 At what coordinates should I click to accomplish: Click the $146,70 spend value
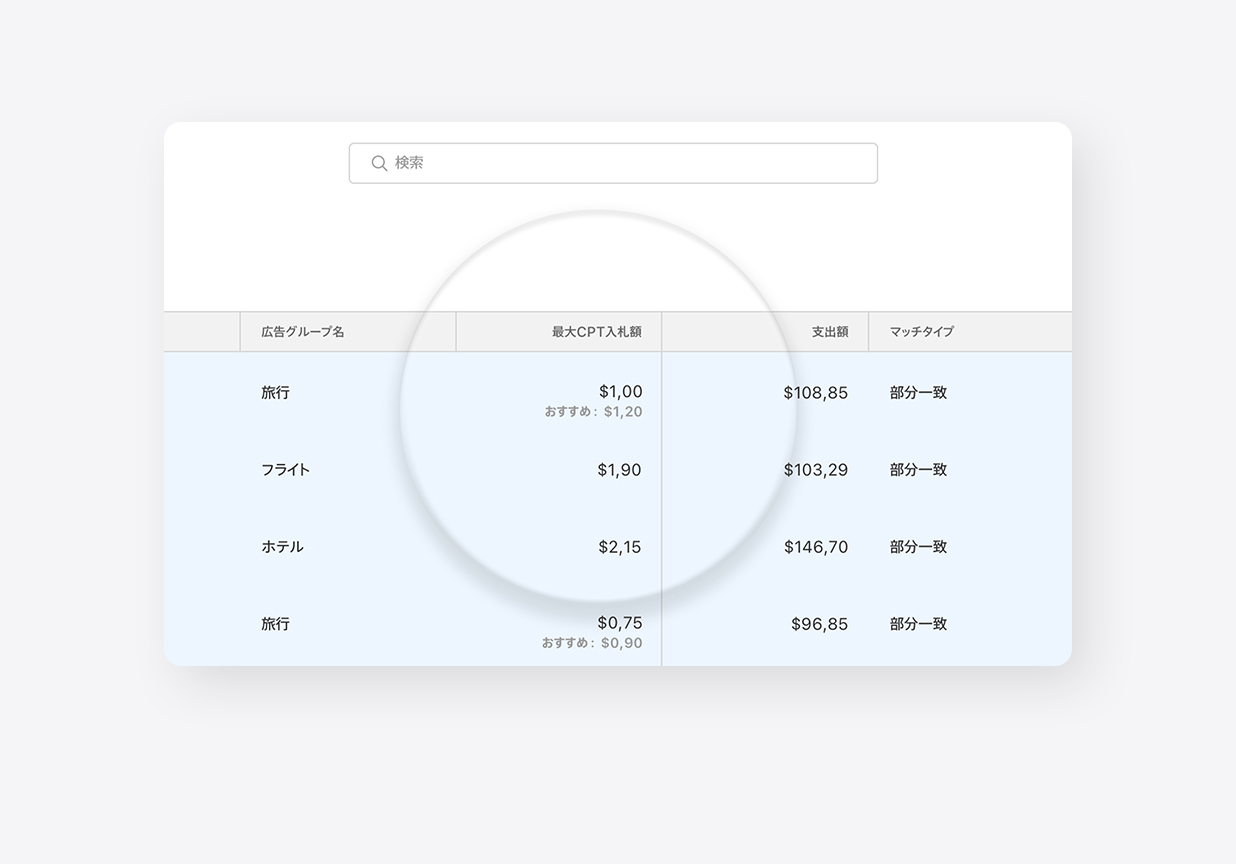[x=815, y=547]
